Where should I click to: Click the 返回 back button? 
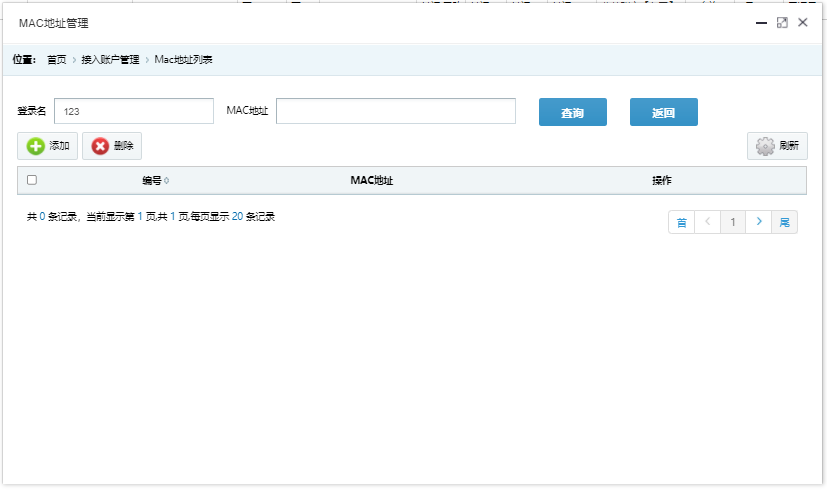[663, 112]
